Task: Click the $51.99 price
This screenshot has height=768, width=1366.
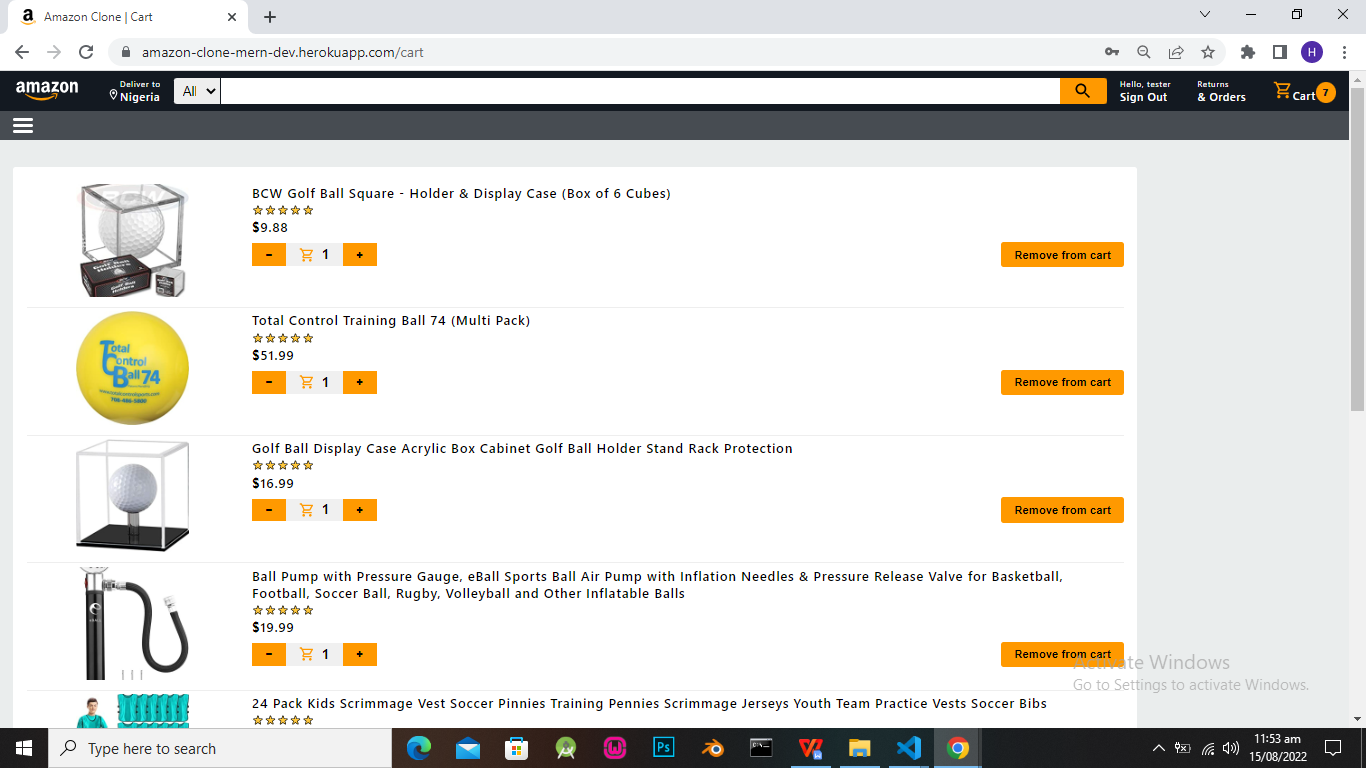Action: tap(273, 355)
